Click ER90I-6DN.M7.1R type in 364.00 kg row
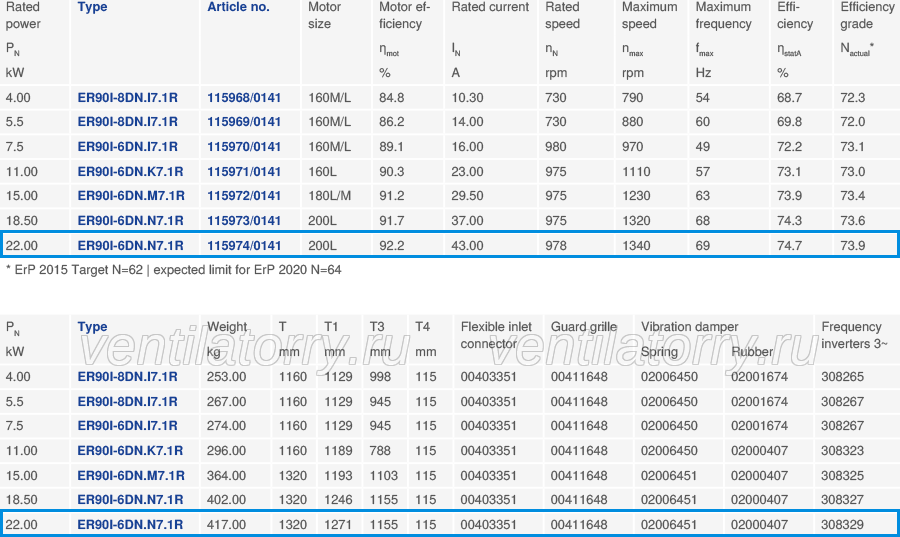900x537 pixels. [x=131, y=476]
